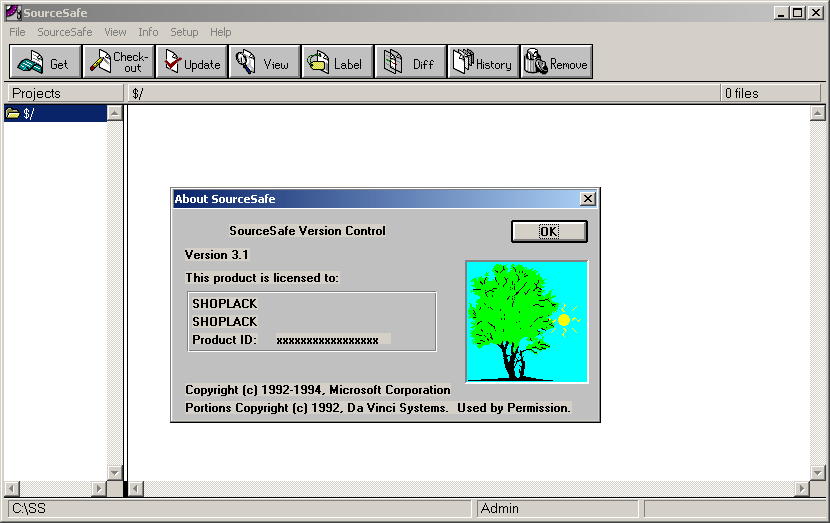Click the Check-out toolbar button
Image resolution: width=830 pixels, height=523 pixels.
coord(119,62)
